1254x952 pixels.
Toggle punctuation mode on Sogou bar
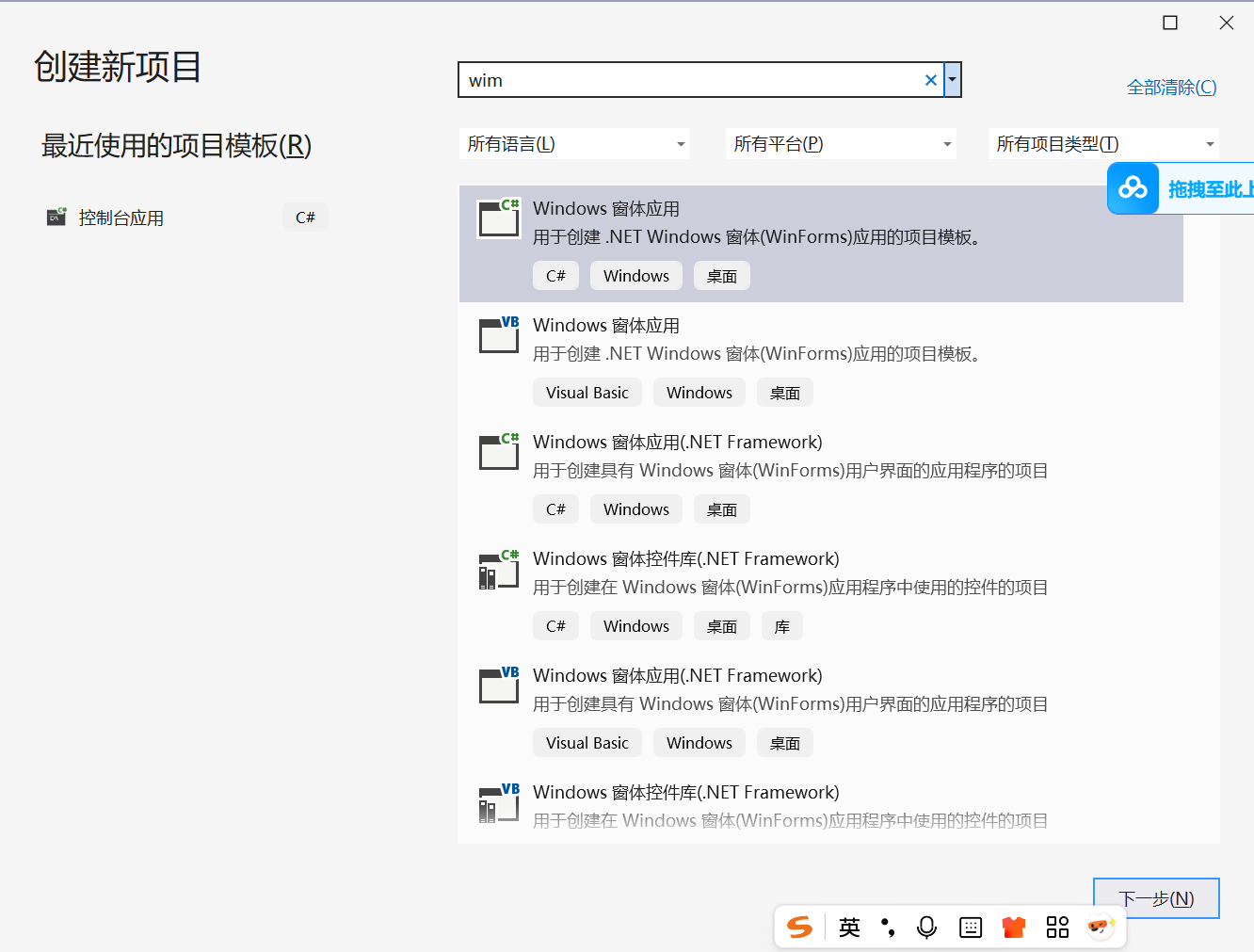click(x=888, y=927)
